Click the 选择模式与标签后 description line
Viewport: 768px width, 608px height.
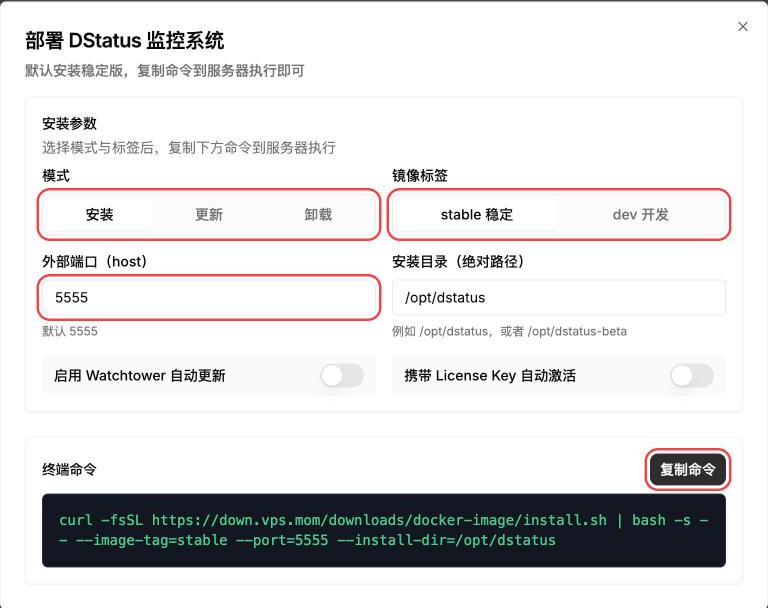pos(189,147)
